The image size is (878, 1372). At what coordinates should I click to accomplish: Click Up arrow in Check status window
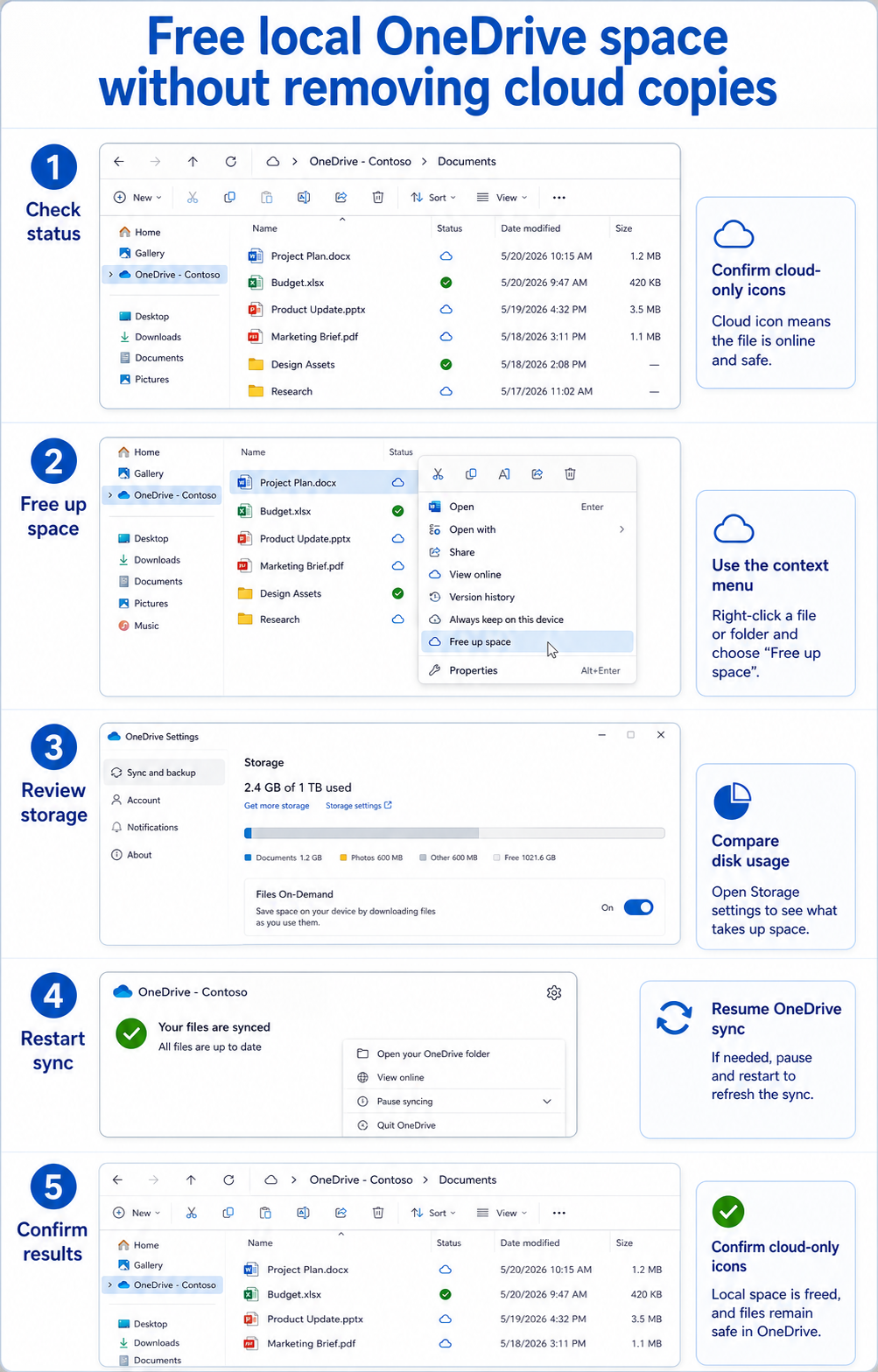click(x=193, y=161)
